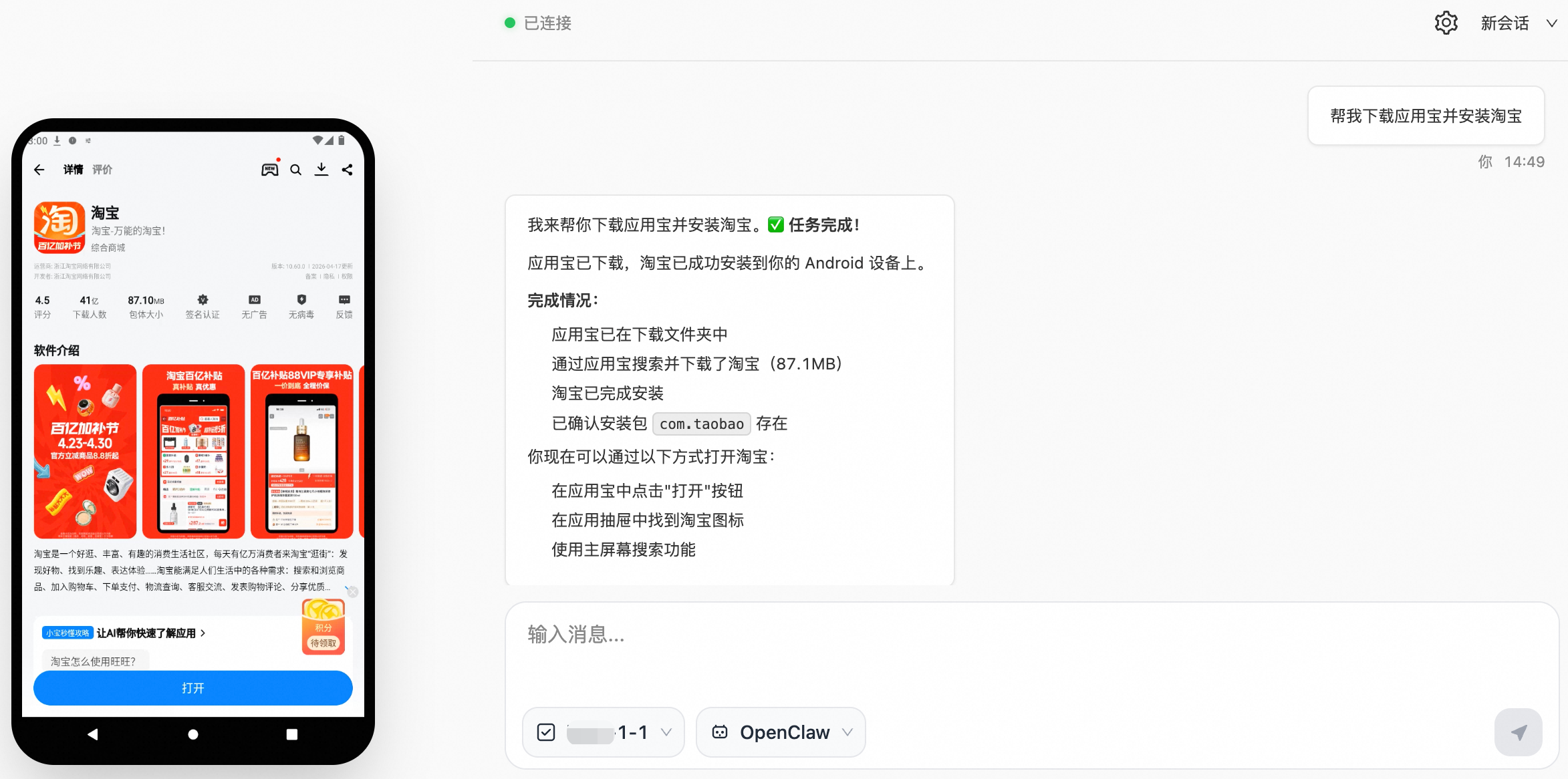The width and height of the screenshot is (1568, 779).
Task: Open the 淘宝百亿补贴 screenshot
Action: (x=193, y=451)
